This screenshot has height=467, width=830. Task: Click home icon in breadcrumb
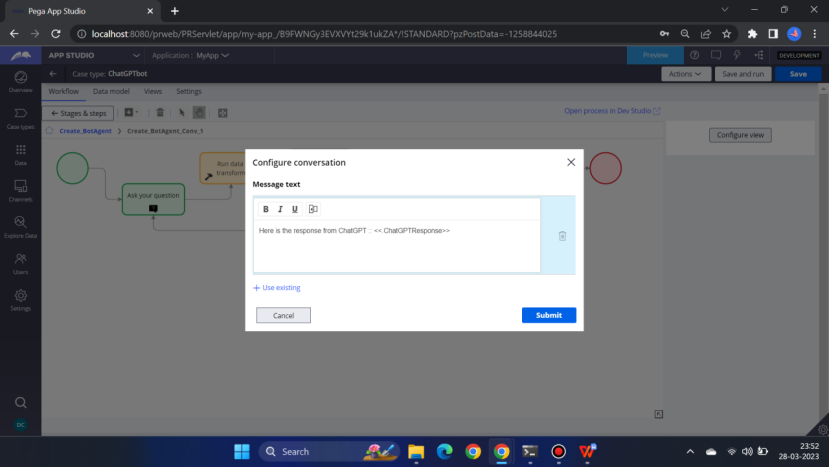tap(49, 130)
